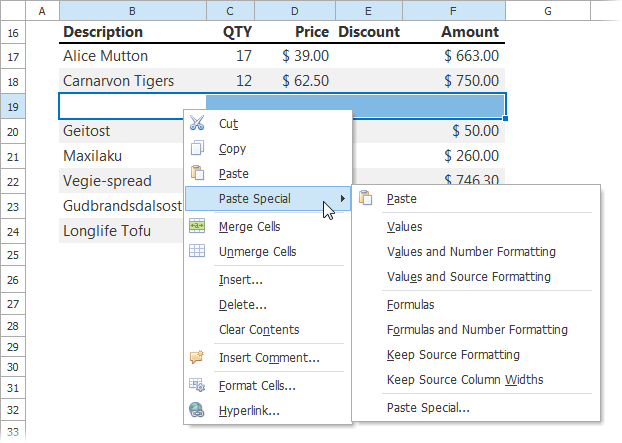This screenshot has width=622, height=443.
Task: Expand the Paste Special submenu arrow
Action: pos(343,199)
